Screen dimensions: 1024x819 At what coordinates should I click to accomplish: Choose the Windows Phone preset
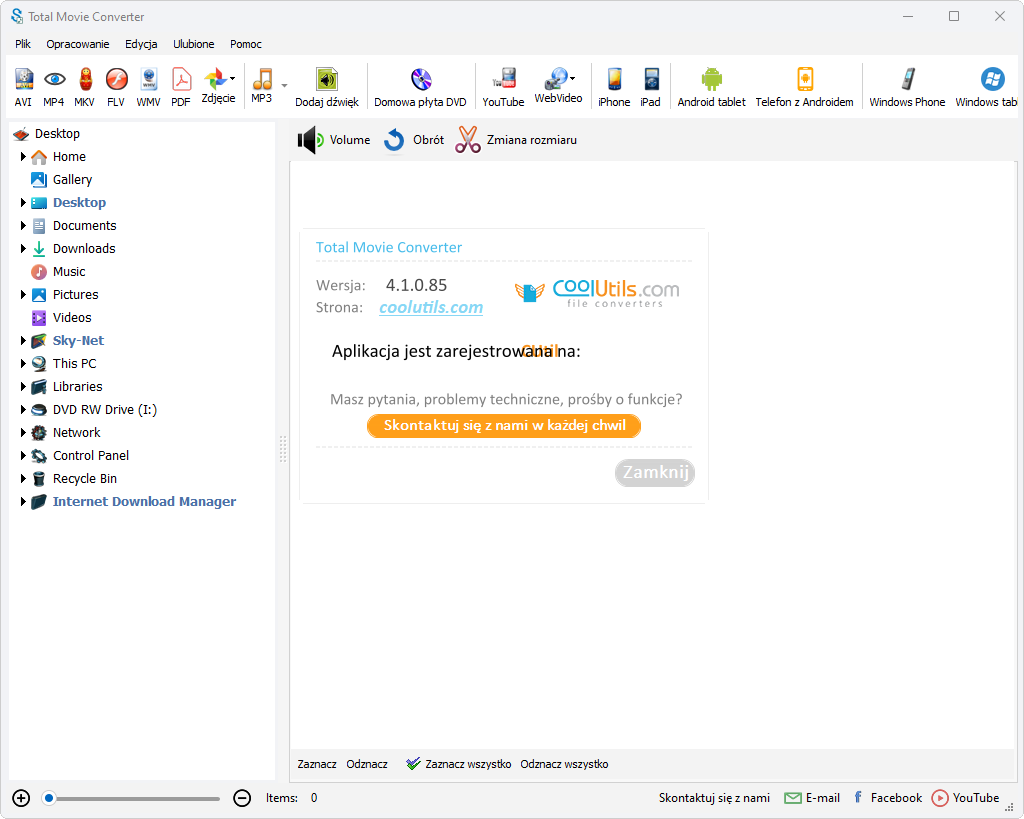[x=907, y=86]
